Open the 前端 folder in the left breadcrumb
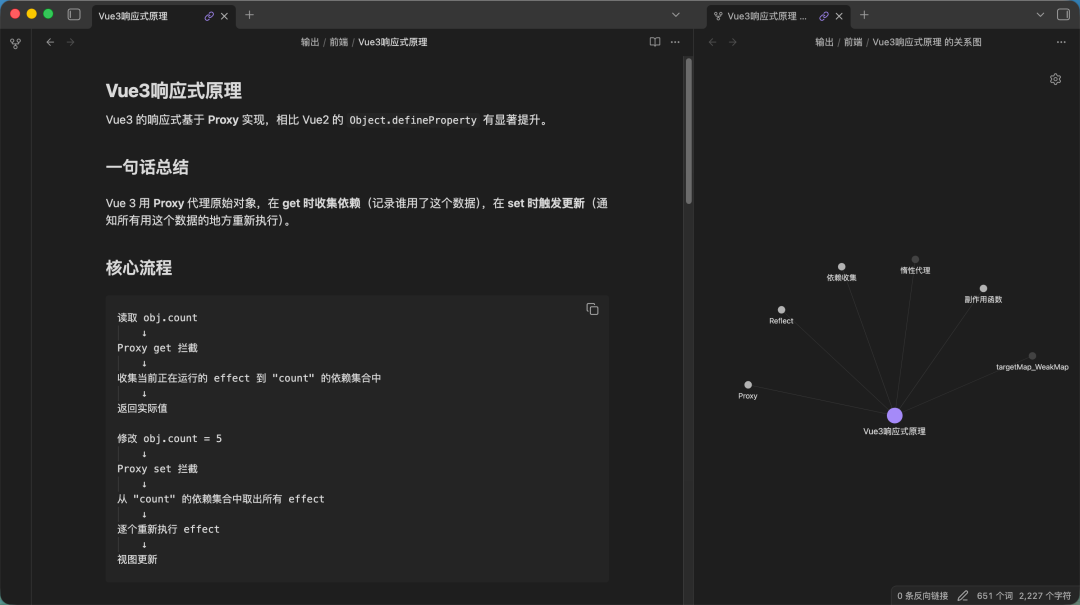The height and width of the screenshot is (605, 1080). pyautogui.click(x=338, y=42)
